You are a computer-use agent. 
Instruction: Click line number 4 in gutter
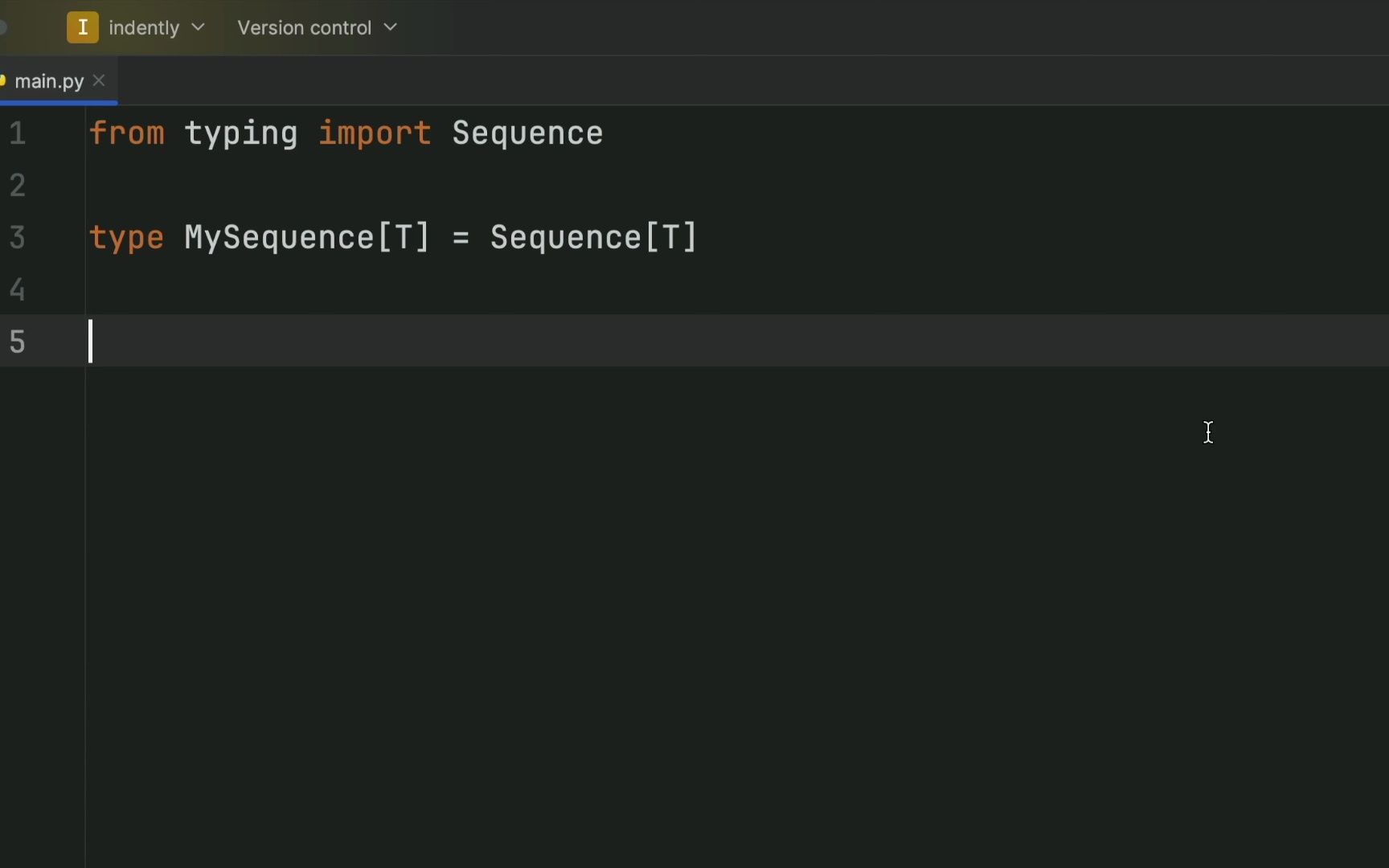coord(18,290)
